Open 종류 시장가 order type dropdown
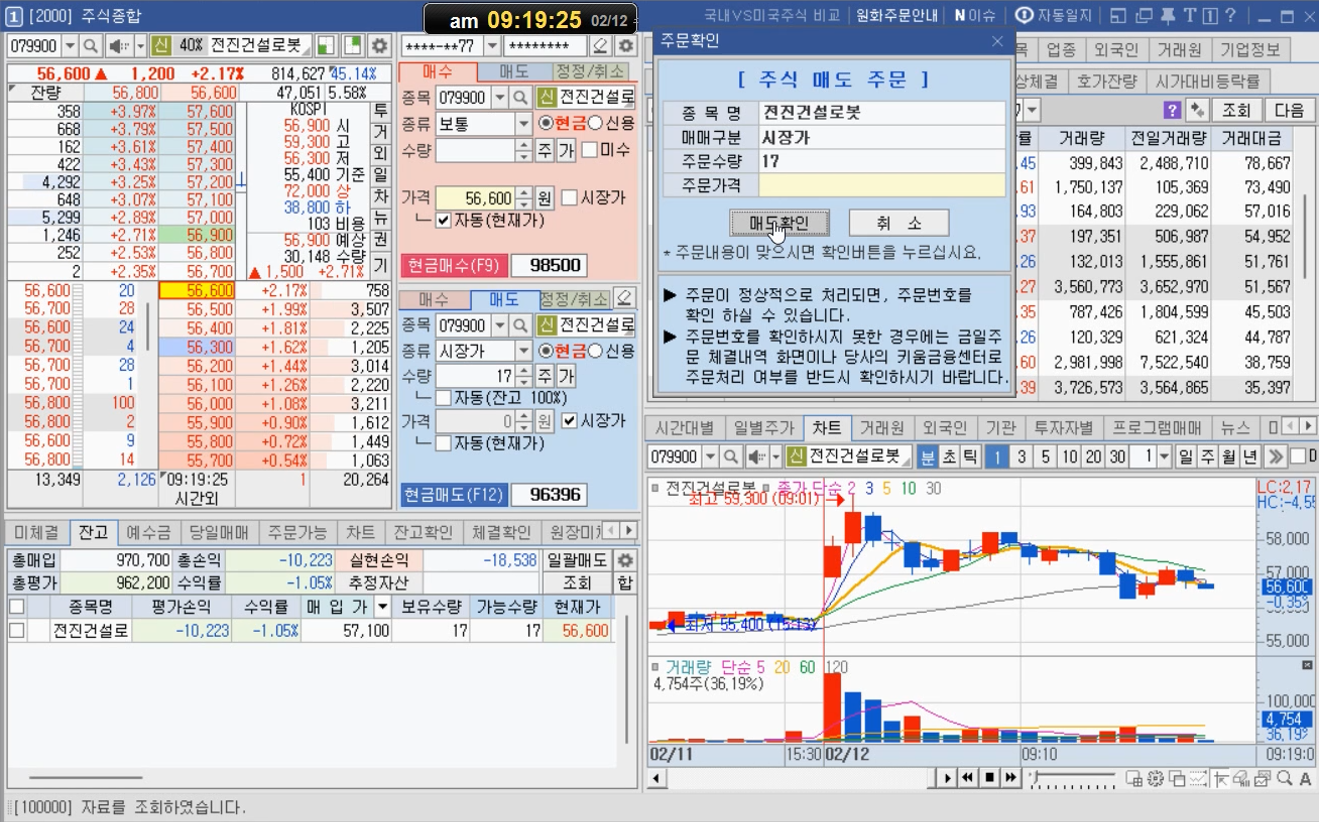 524,351
